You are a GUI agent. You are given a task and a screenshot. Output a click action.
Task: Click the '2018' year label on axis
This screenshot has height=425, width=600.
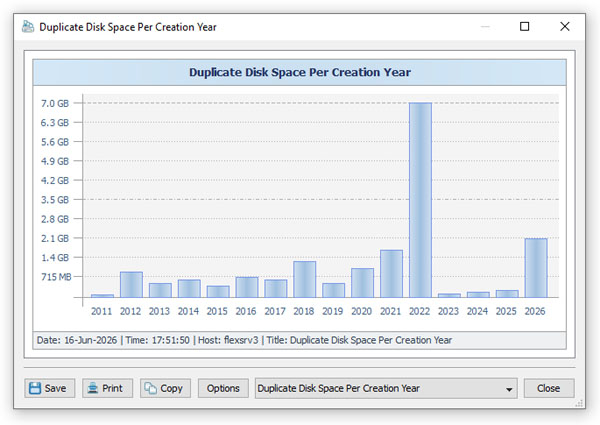tap(304, 311)
